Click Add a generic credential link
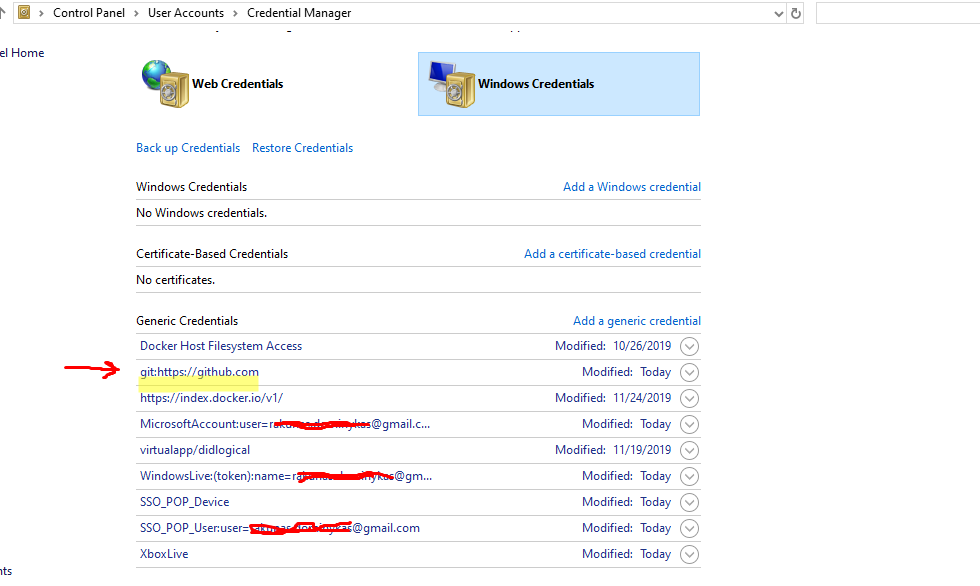Image resolution: width=980 pixels, height=586 pixels. 637,320
